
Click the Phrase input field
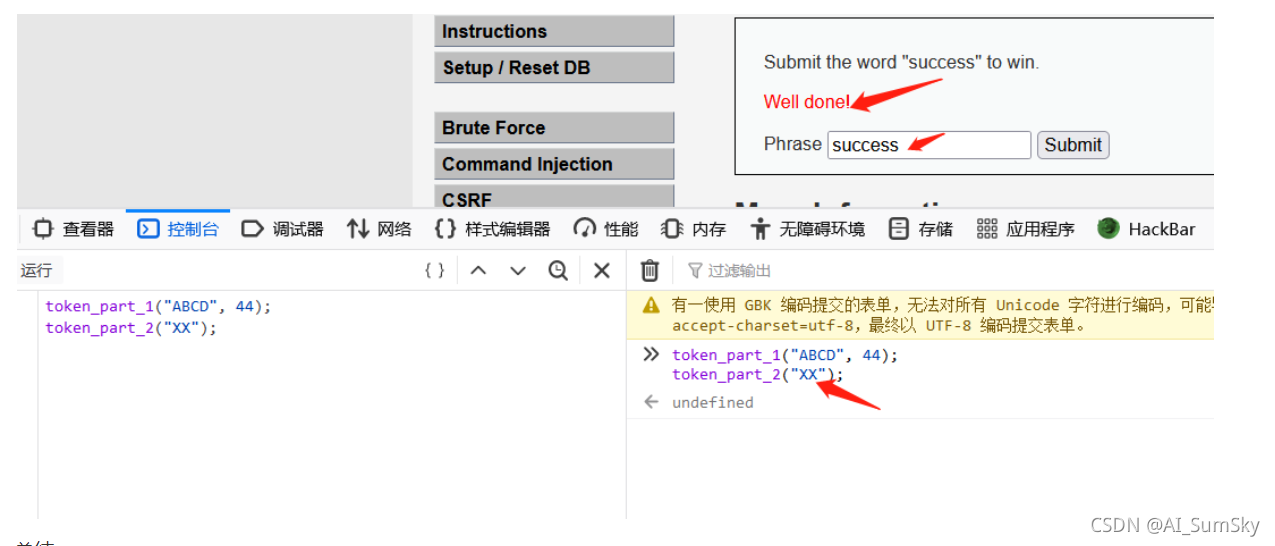click(929, 145)
